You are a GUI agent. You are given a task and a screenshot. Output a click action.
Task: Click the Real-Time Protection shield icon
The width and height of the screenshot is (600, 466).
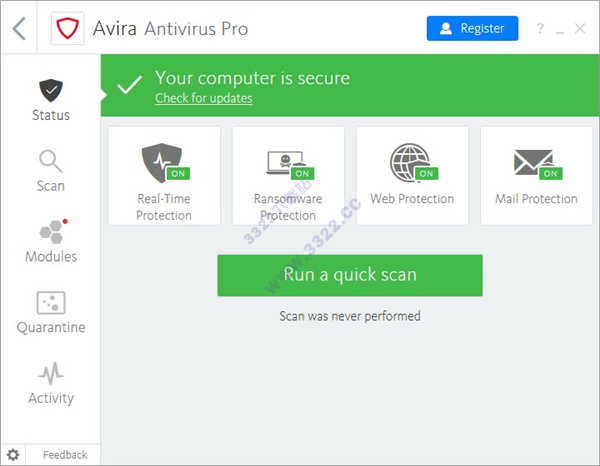[x=161, y=163]
